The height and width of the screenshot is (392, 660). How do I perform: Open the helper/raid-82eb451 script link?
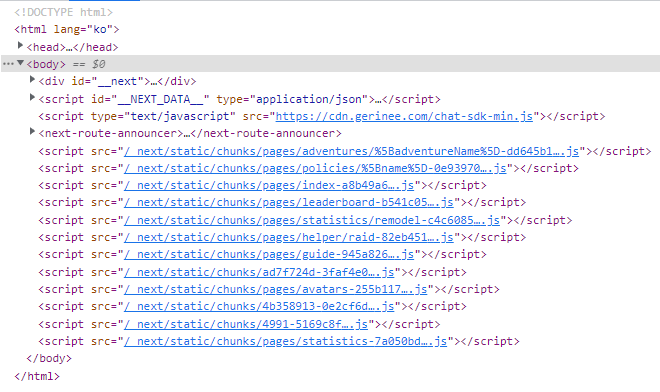click(x=289, y=237)
